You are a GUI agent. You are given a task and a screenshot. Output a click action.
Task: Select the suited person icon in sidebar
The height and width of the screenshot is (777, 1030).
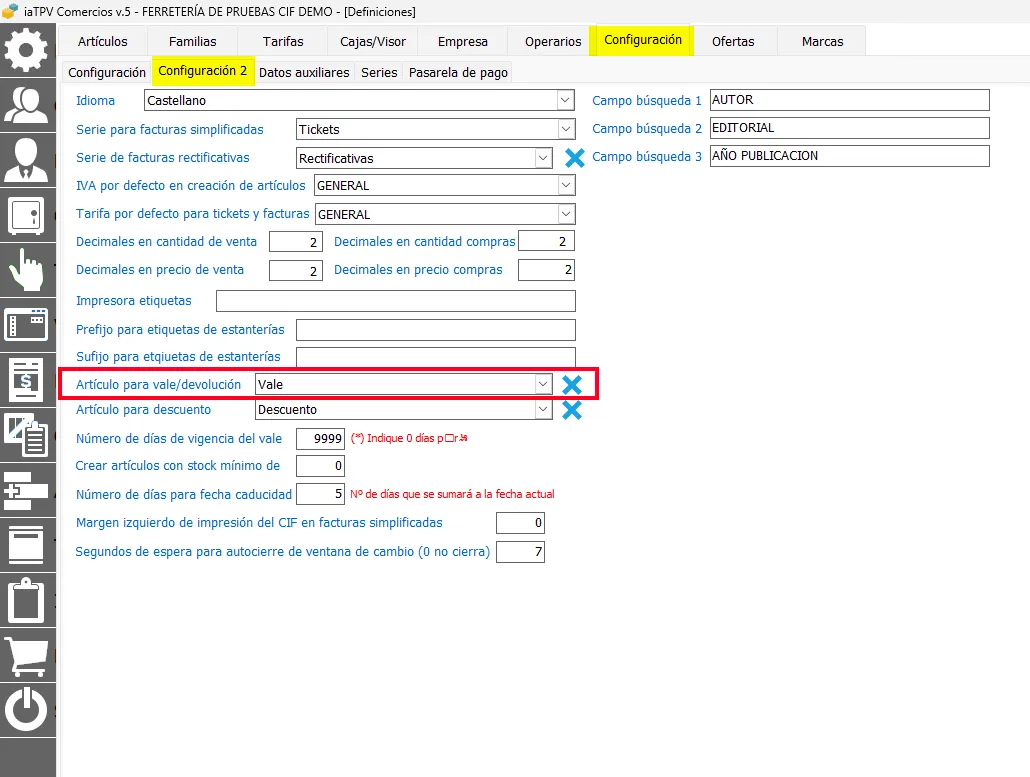(26, 160)
